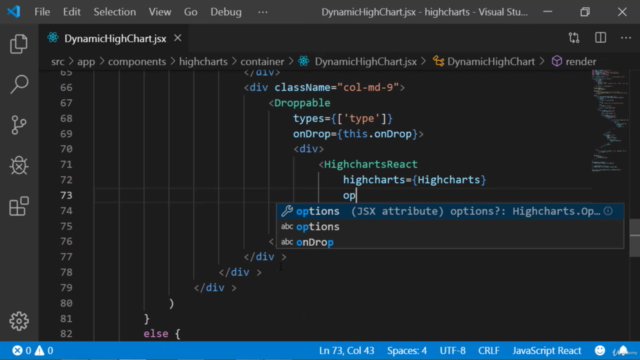Viewport: 640px width, 360px height.
Task: Click the errors count icon in status bar
Action: [x=17, y=351]
